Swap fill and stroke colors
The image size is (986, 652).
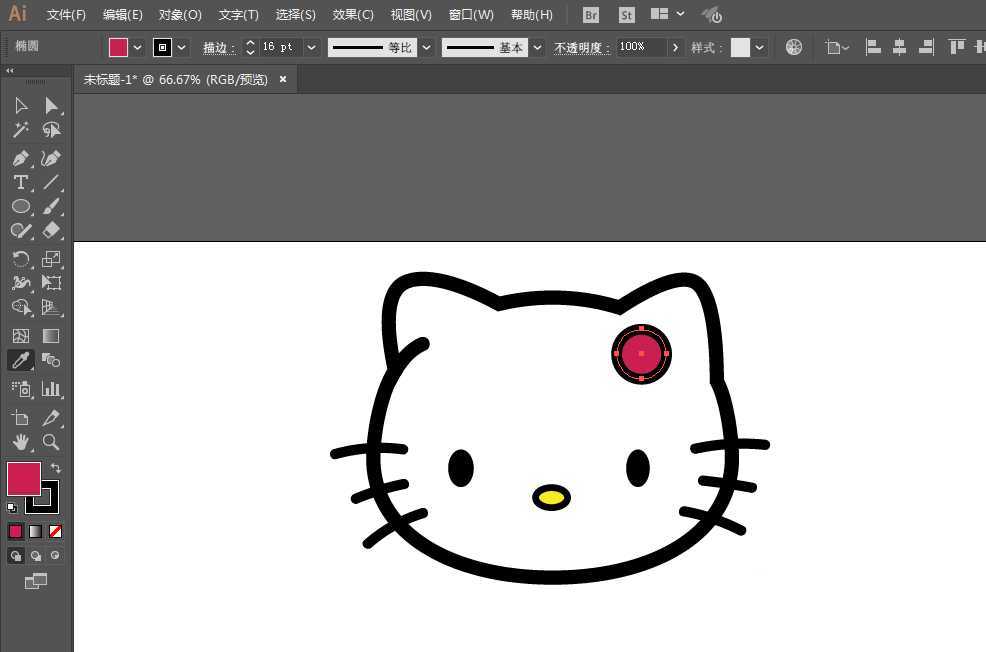click(57, 466)
